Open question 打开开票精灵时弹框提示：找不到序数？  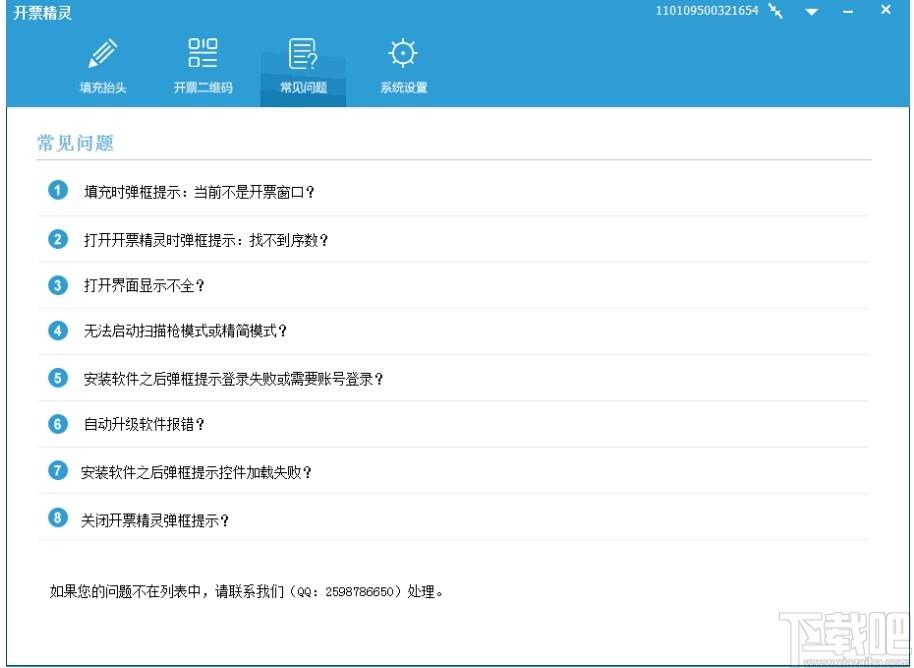click(x=206, y=240)
